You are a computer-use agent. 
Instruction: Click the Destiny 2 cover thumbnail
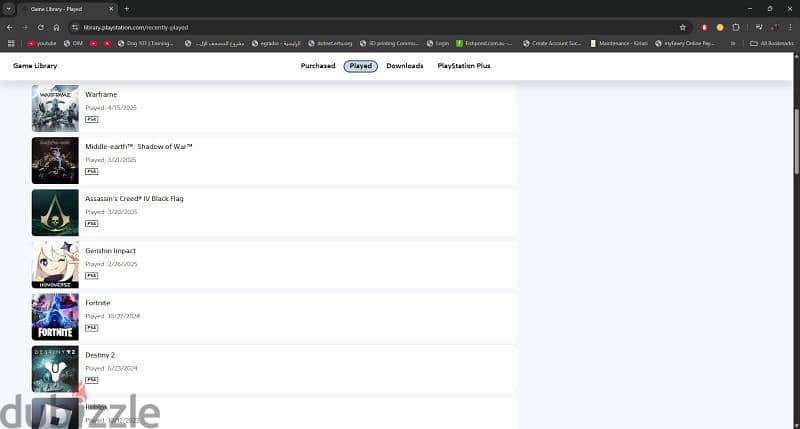point(55,369)
